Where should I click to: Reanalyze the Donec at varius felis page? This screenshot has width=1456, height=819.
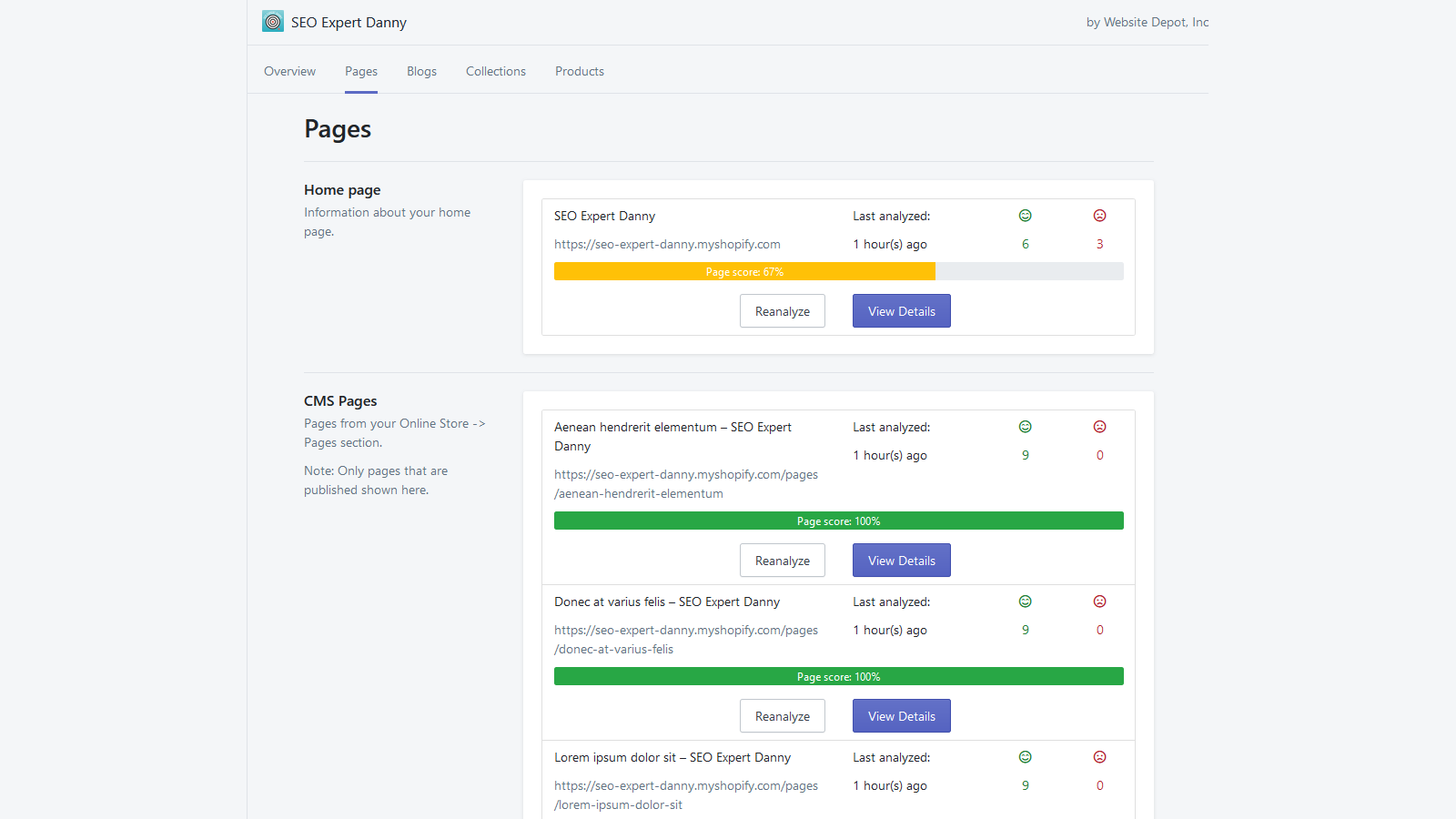(x=783, y=716)
